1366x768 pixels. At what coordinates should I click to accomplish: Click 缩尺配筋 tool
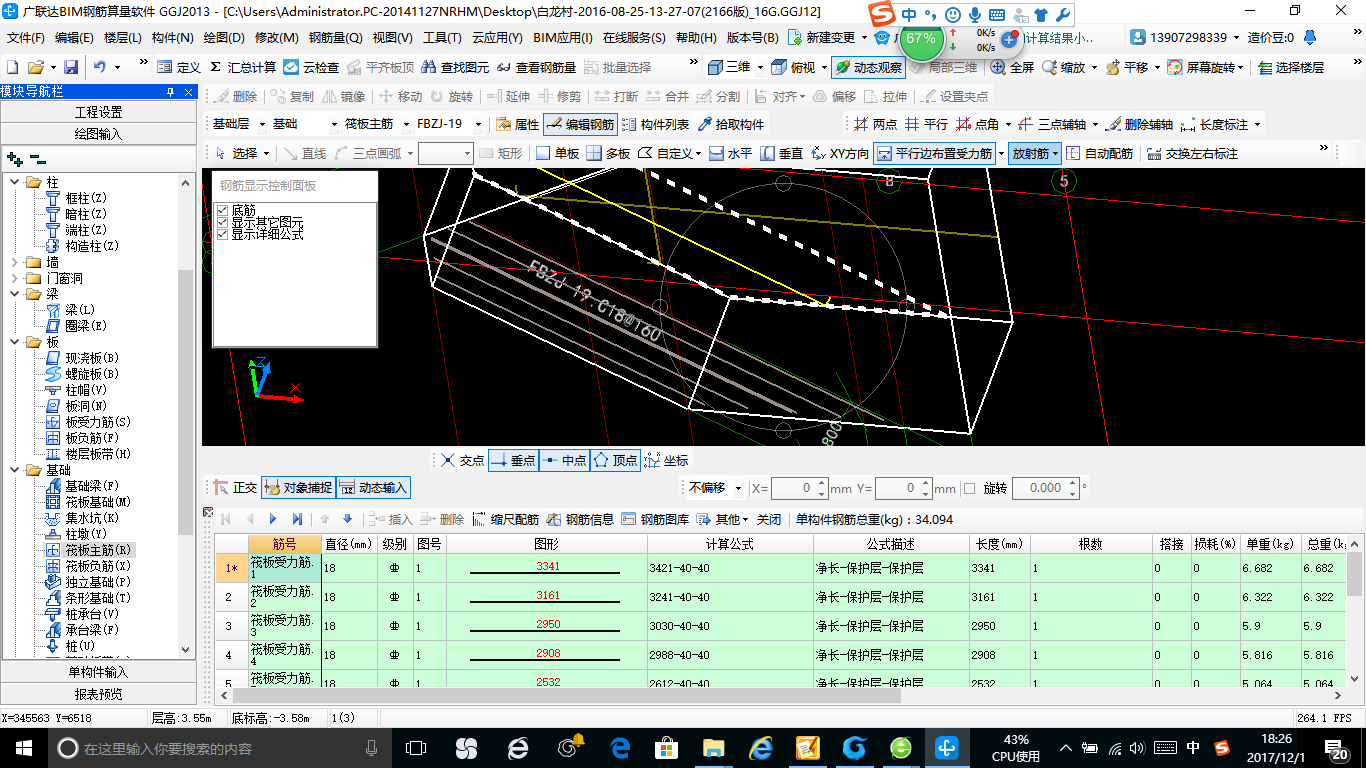[505, 519]
